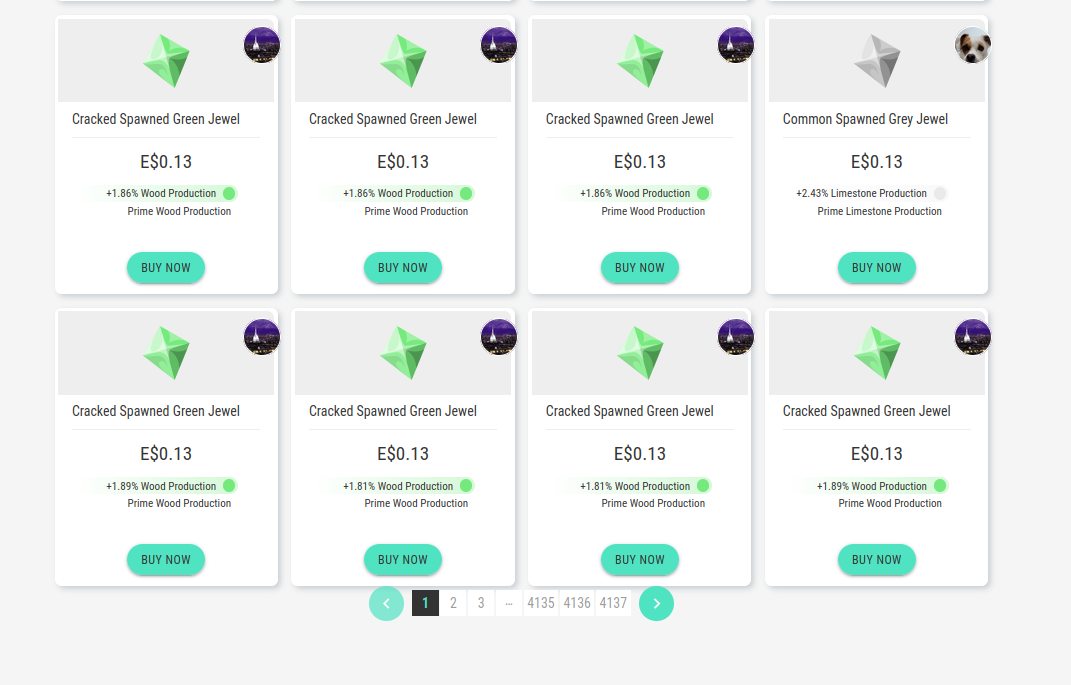
Task: Click green jewel image in top-left card
Action: 166,60
